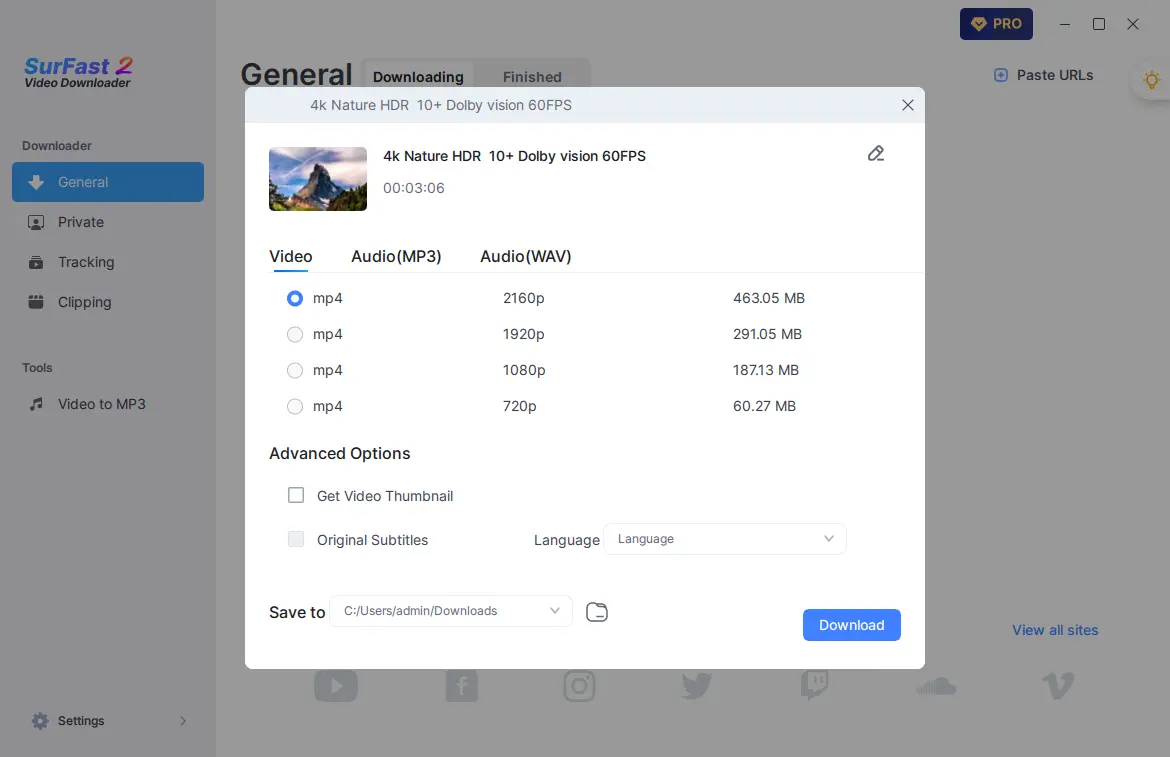Click the Video to MP3 music note icon
Viewport: 1170px width, 757px height.
click(36, 404)
